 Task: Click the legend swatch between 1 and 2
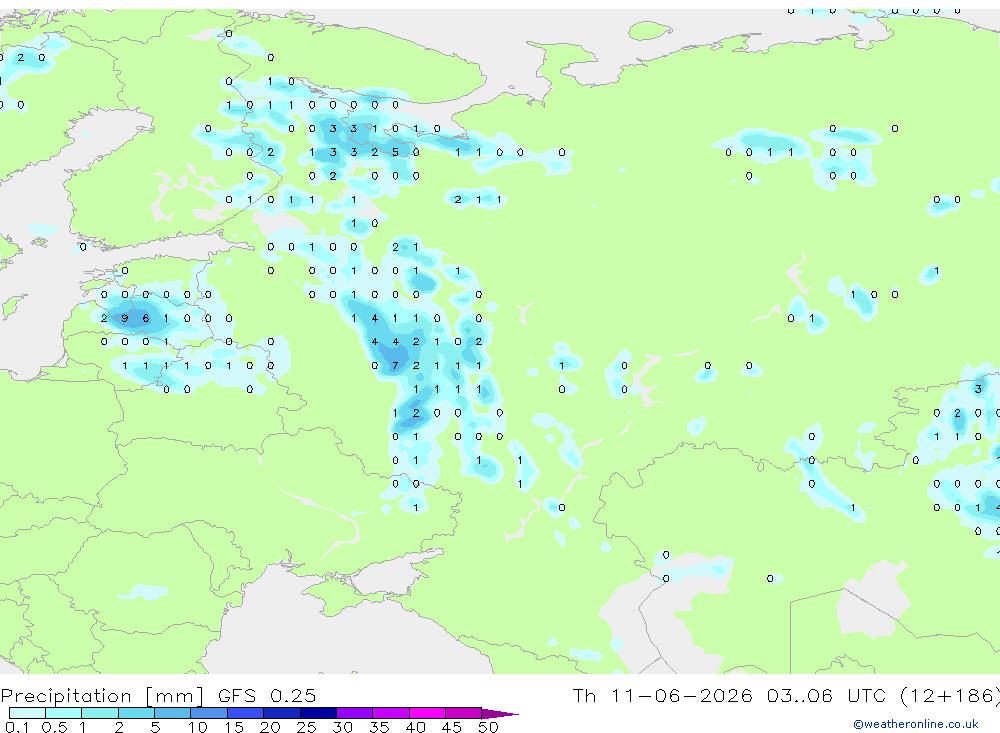point(100,713)
